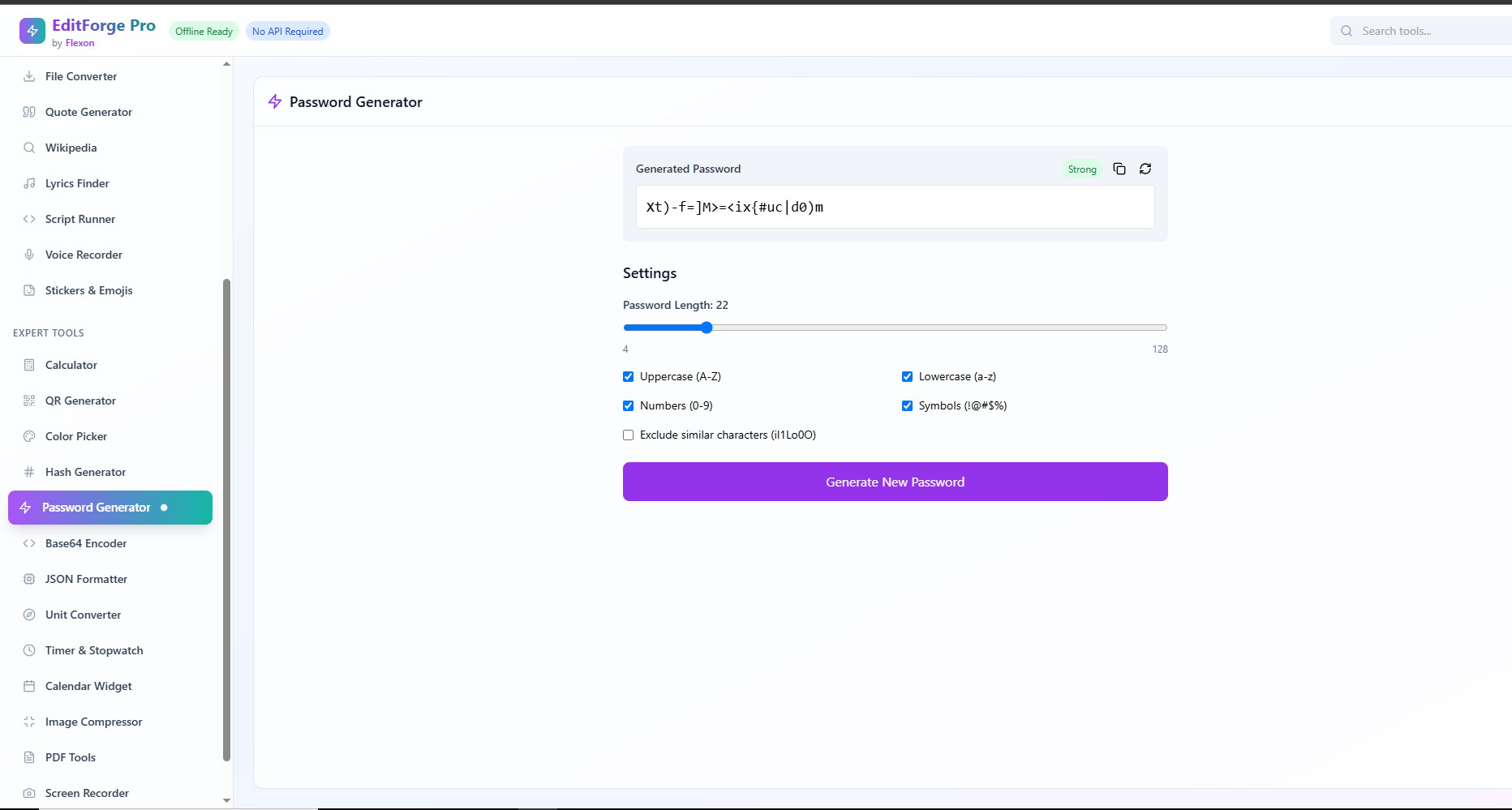The image size is (1512, 810).
Task: Click the 'Settings' heading text
Action: pos(650,273)
